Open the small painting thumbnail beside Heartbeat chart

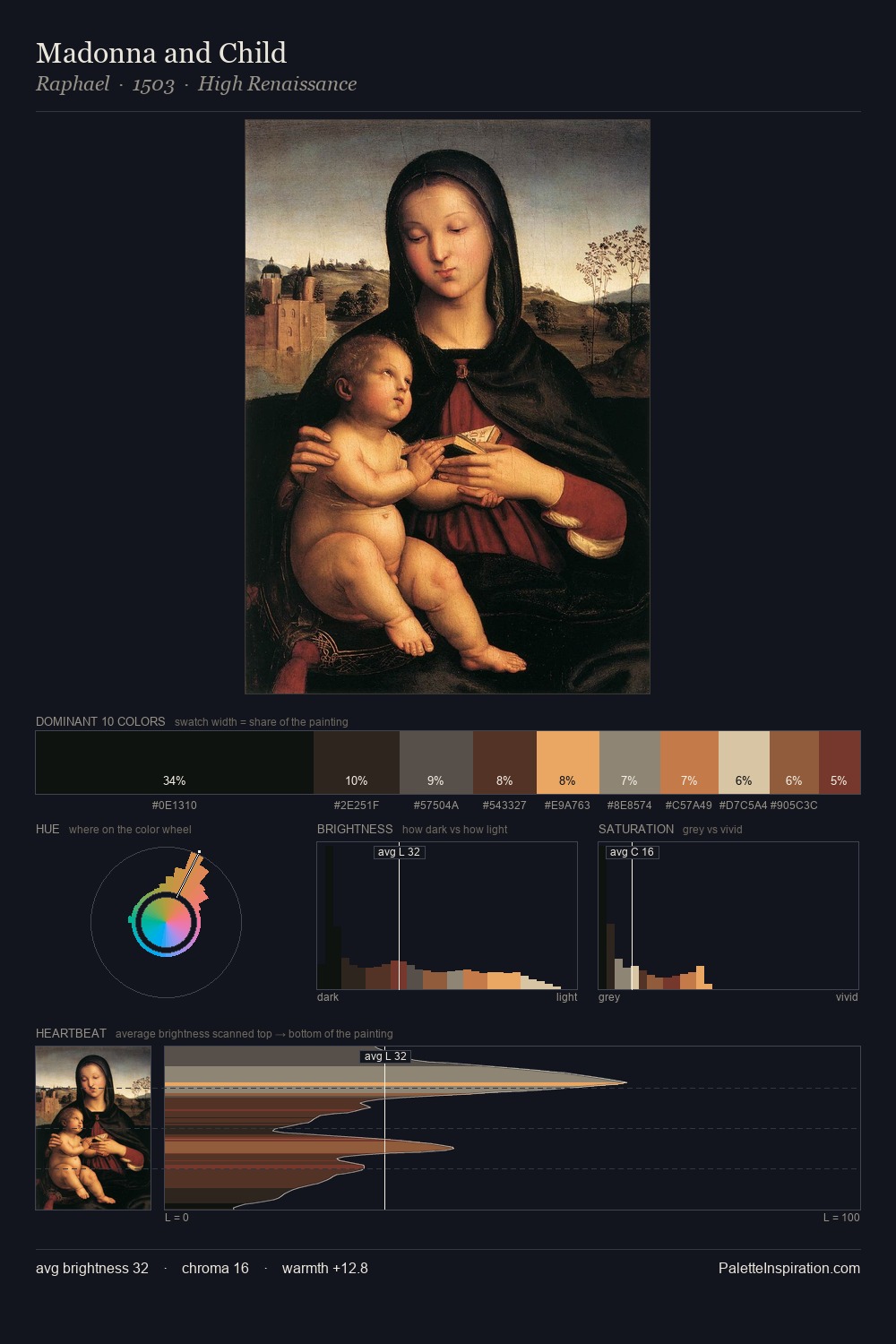point(93,1128)
